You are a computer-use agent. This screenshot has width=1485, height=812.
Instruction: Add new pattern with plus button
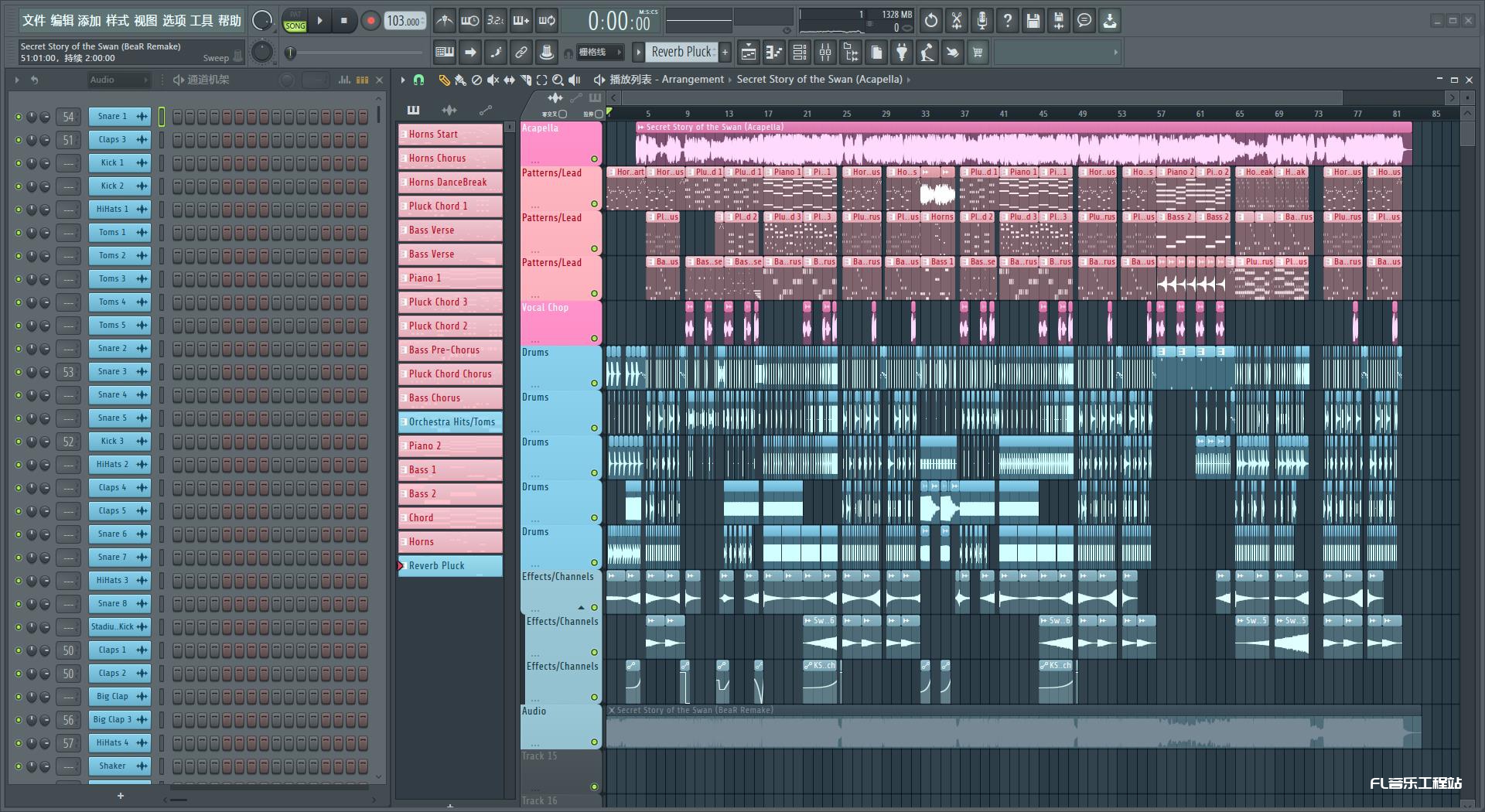point(725,52)
